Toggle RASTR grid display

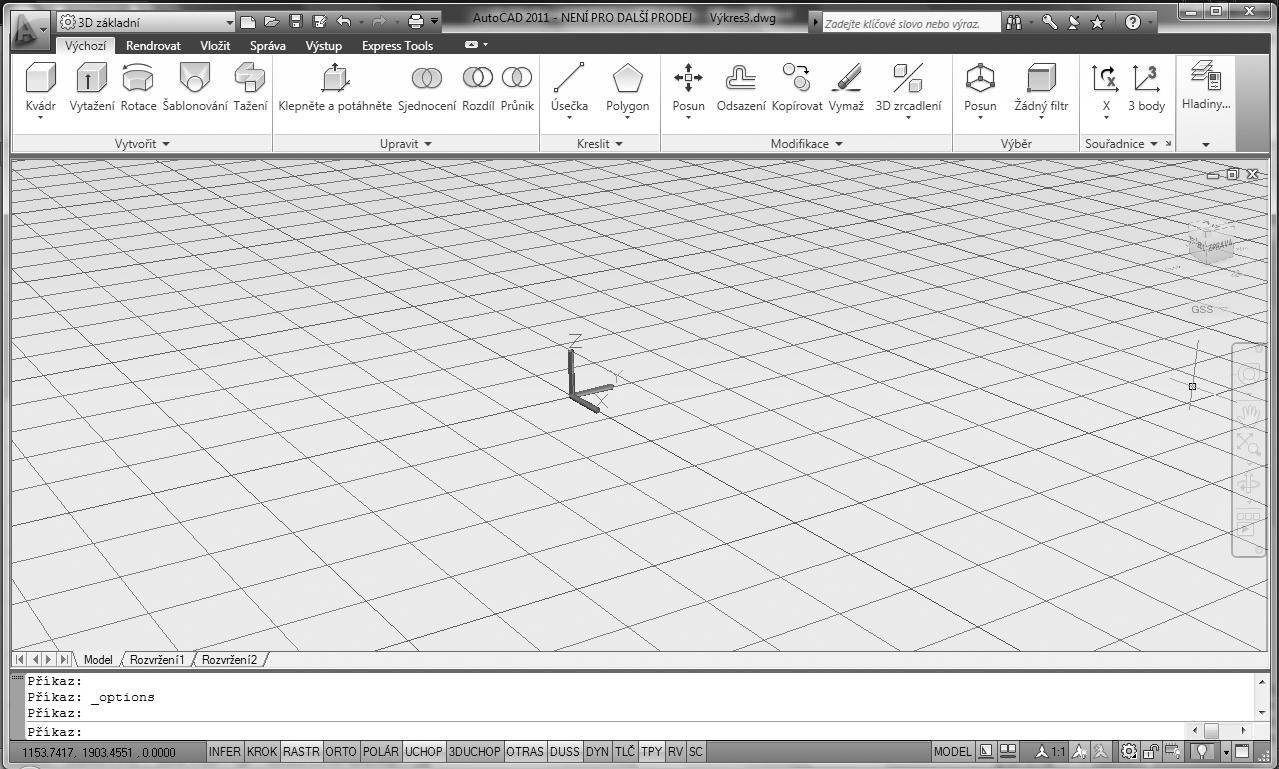301,752
